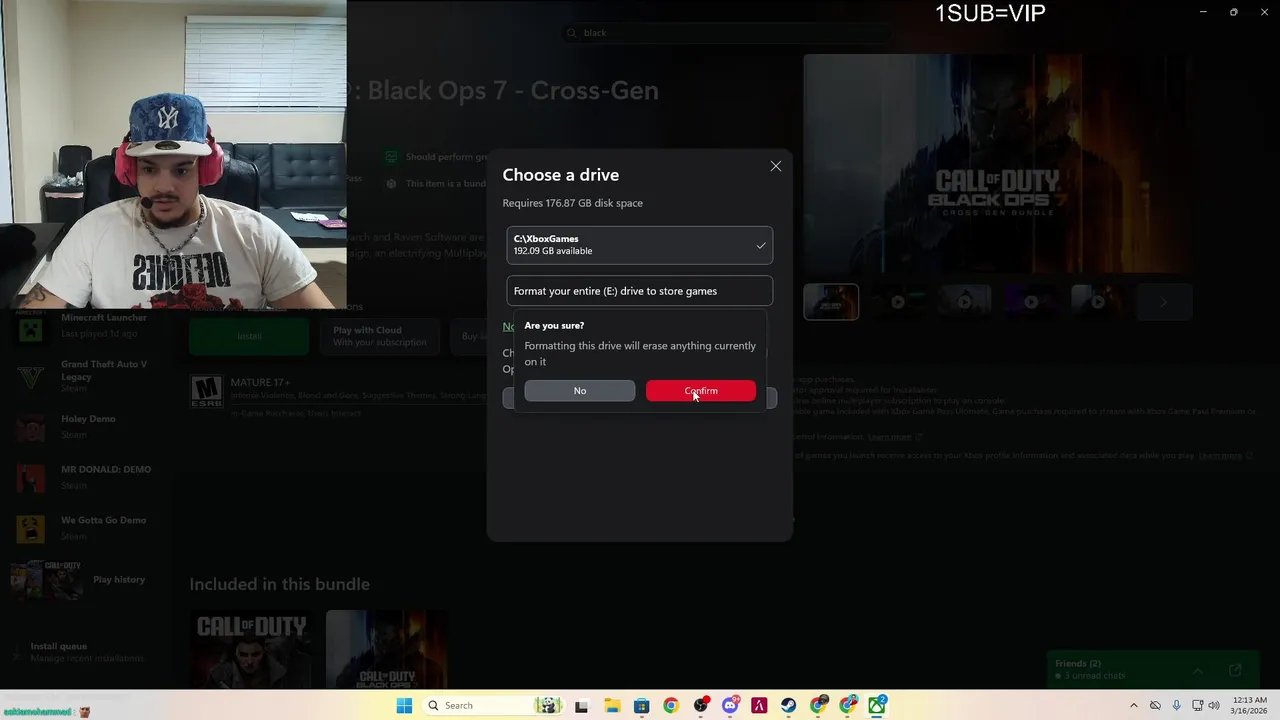Click No in the Are you sure prompt

click(579, 391)
